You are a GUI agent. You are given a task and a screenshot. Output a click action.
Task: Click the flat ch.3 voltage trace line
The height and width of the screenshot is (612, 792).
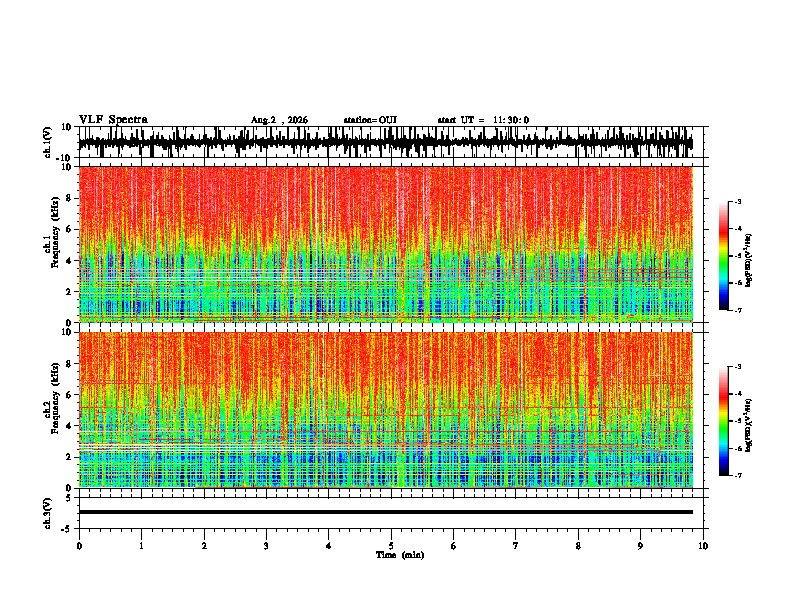(x=385, y=512)
